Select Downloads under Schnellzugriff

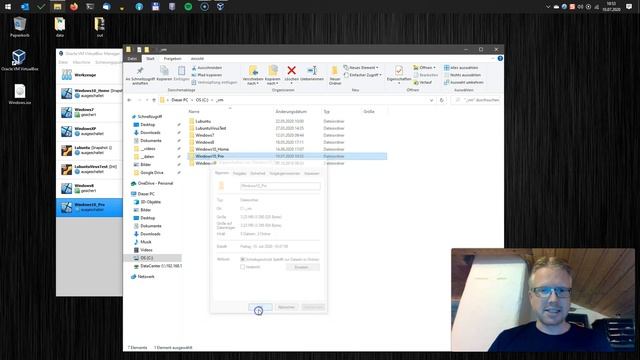point(150,133)
